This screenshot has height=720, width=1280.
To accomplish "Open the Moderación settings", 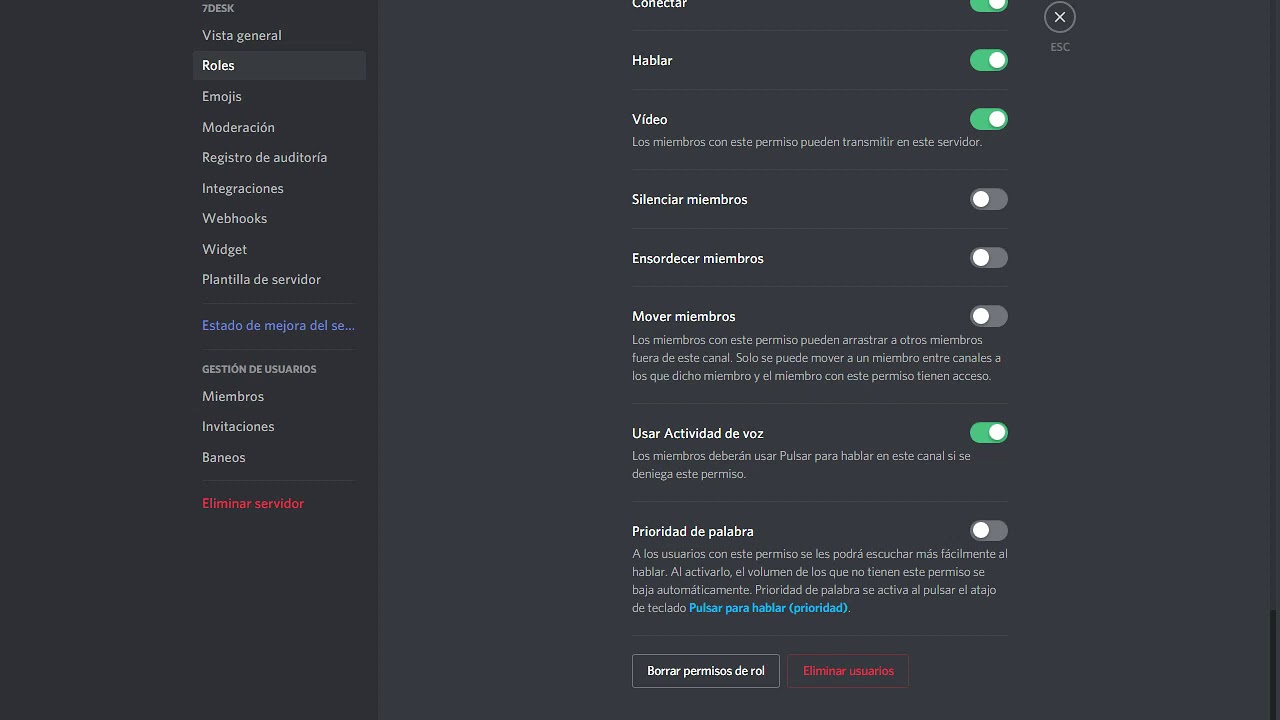I will tap(238, 128).
